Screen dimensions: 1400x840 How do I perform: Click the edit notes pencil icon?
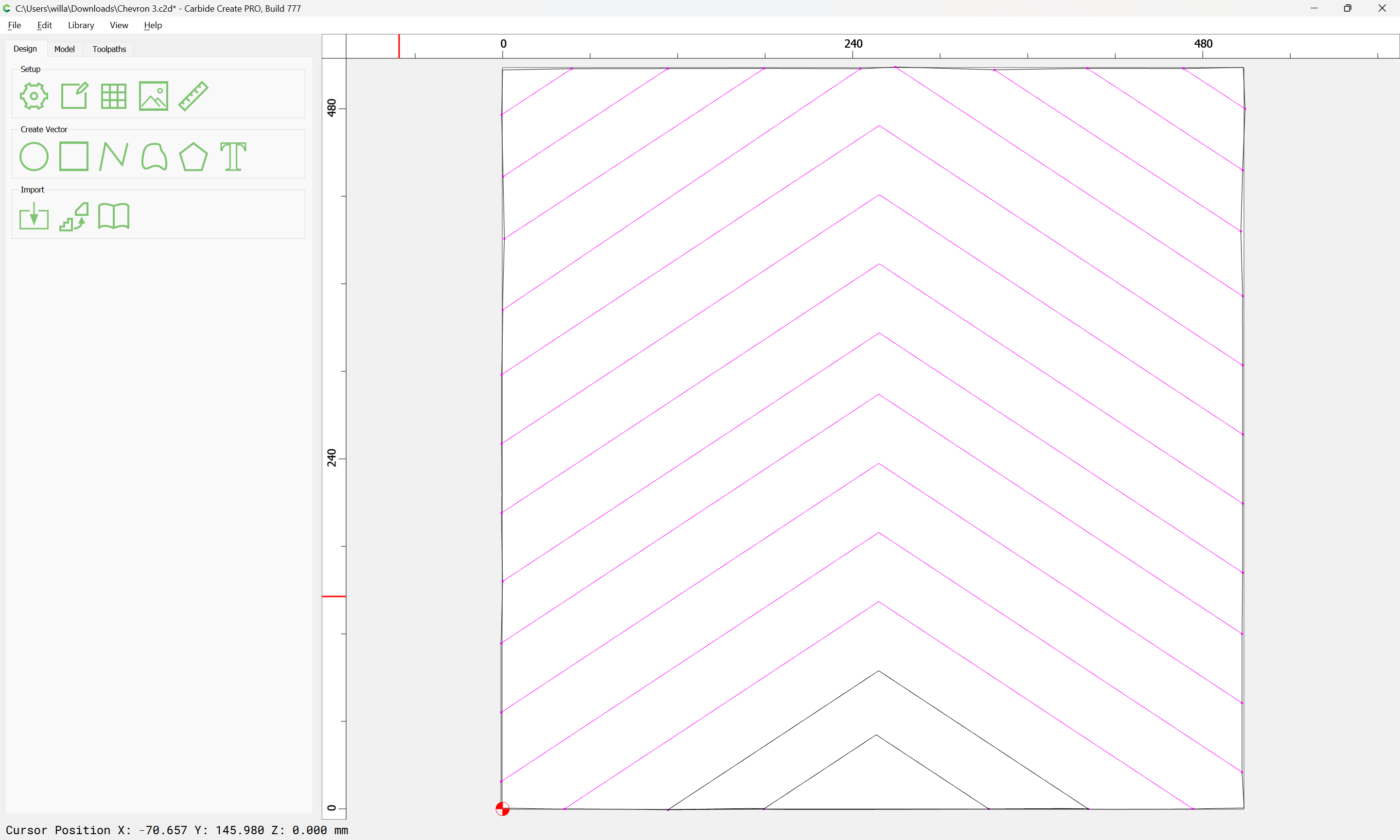[74, 96]
